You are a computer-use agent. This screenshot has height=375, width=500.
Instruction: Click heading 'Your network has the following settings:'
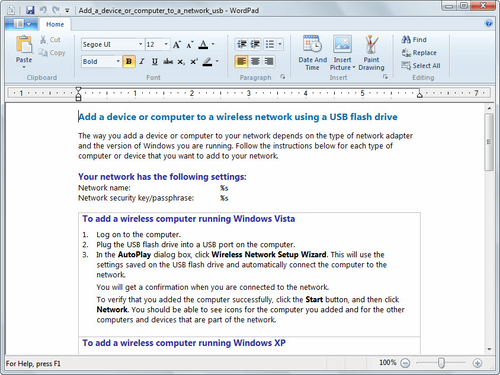coord(162,177)
